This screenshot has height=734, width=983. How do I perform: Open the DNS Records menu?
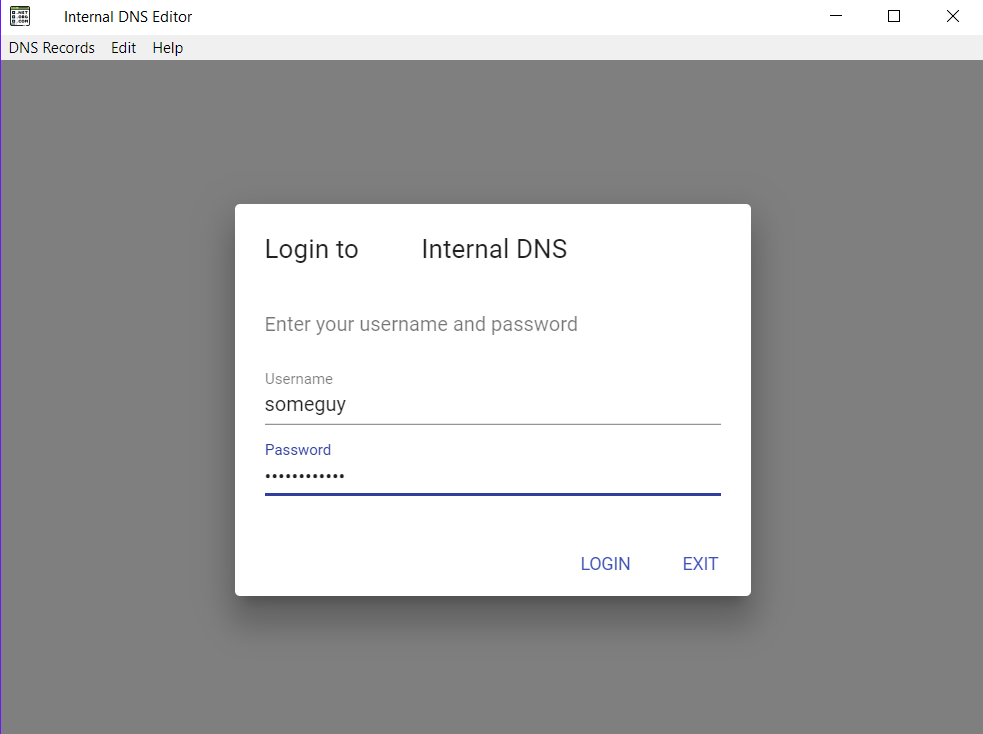click(51, 47)
